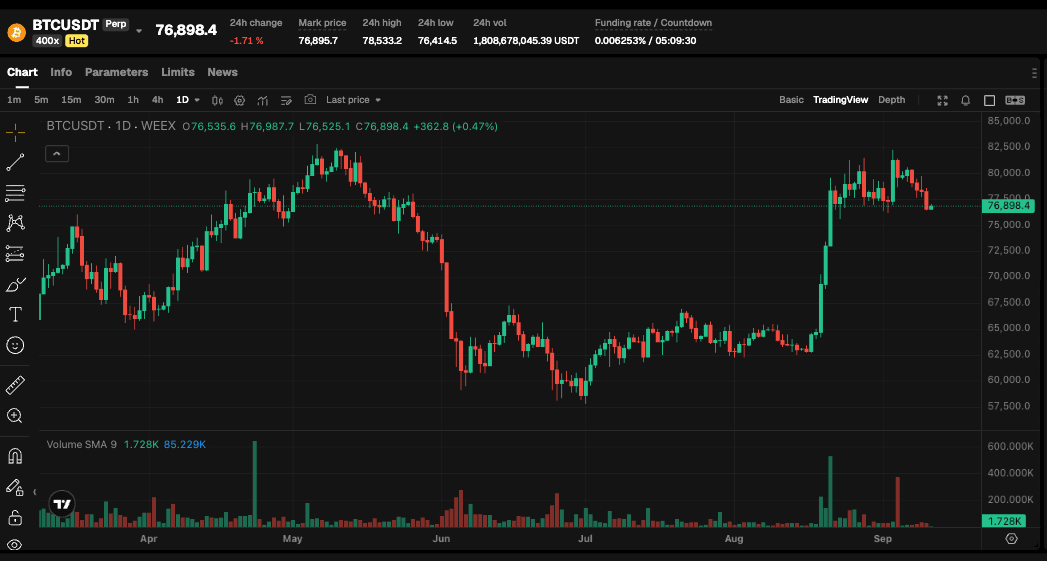Select the 5m timeframe
1047x561 pixels.
[x=41, y=100]
